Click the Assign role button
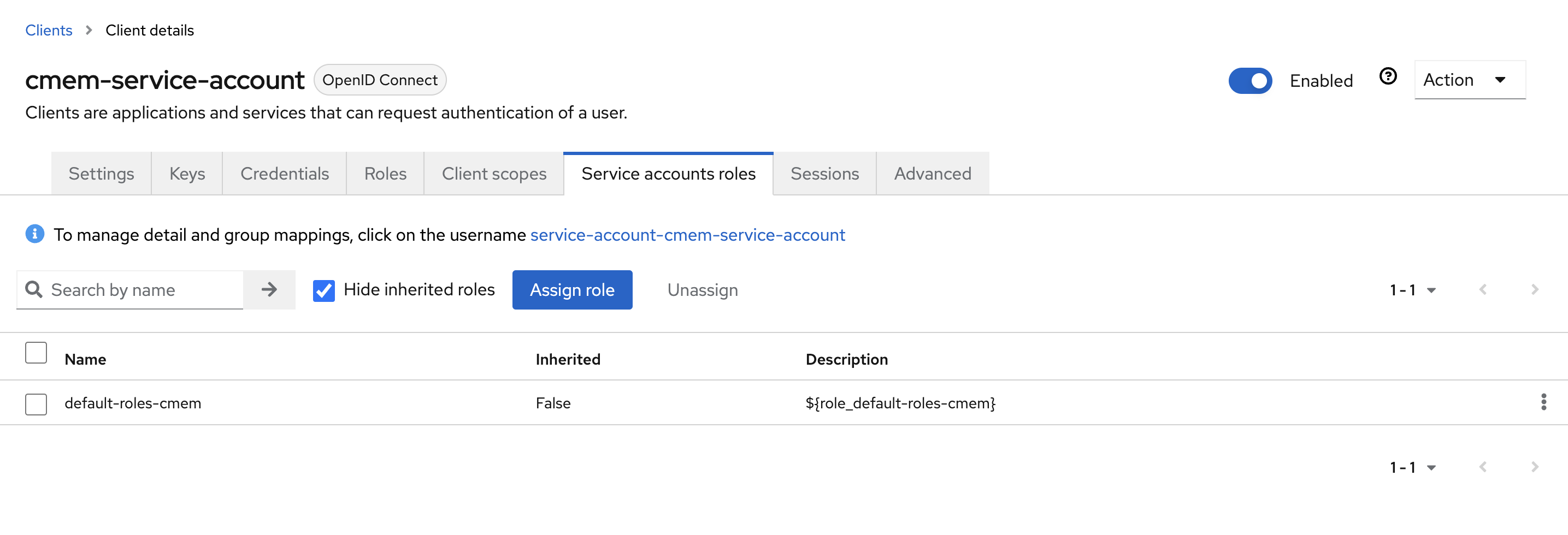 tap(572, 290)
